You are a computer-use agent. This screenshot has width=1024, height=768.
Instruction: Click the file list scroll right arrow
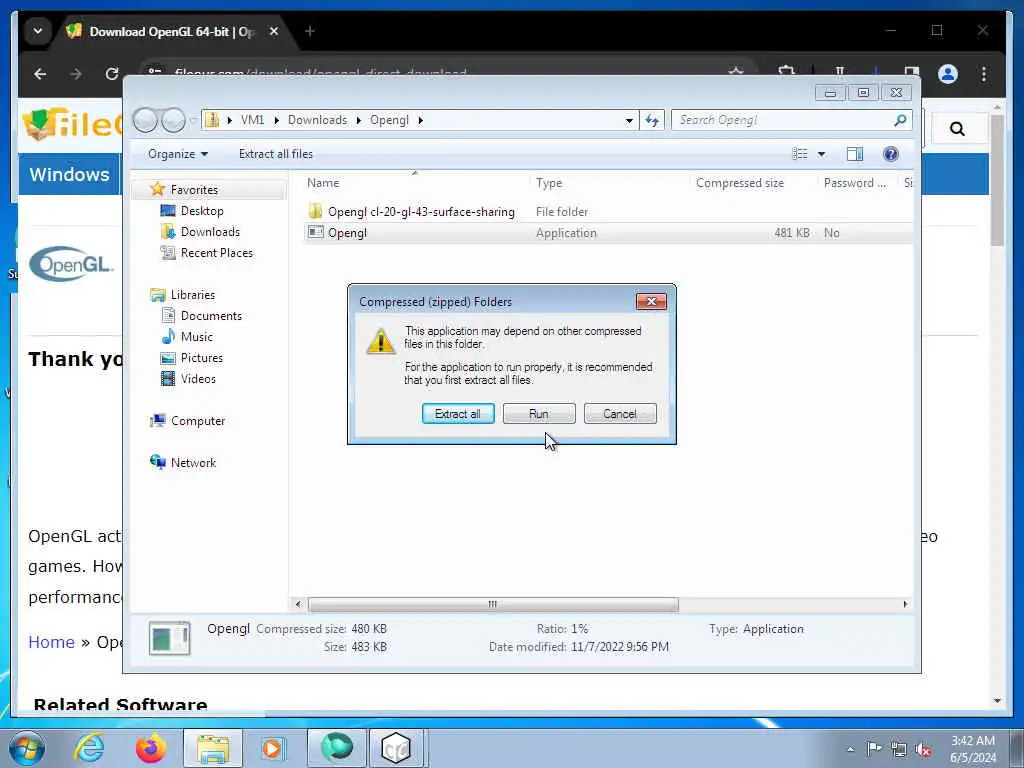[905, 605]
